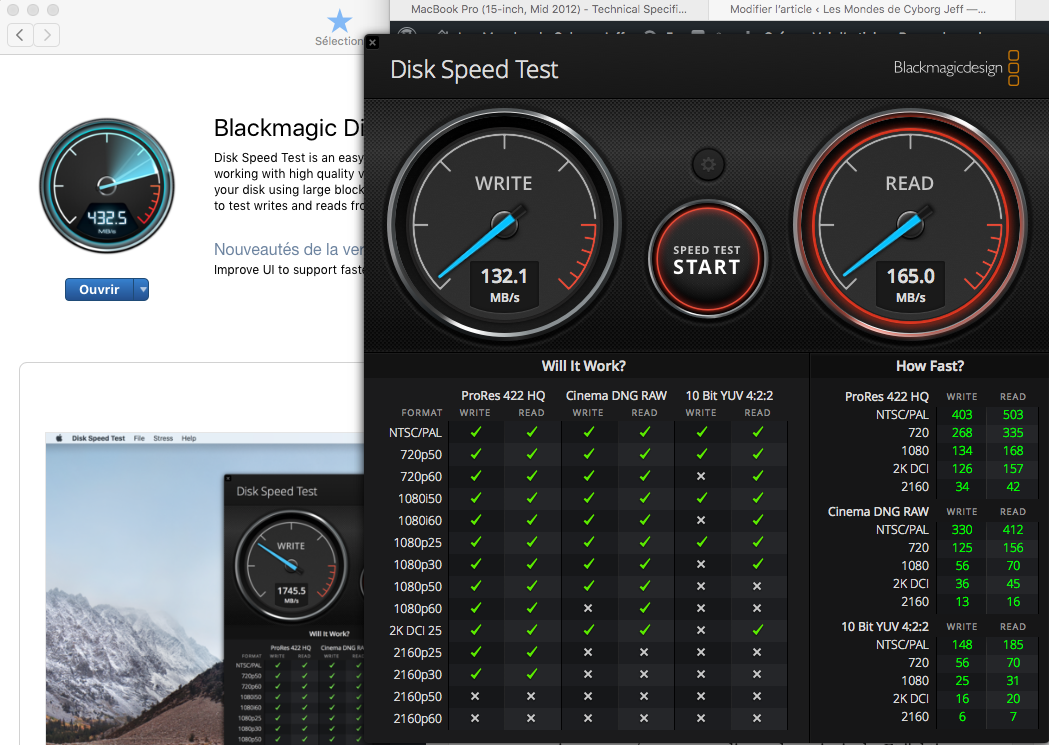The height and width of the screenshot is (745, 1049).
Task: Open the App Store screenshot preview thumbnail
Action: [x=205, y=588]
